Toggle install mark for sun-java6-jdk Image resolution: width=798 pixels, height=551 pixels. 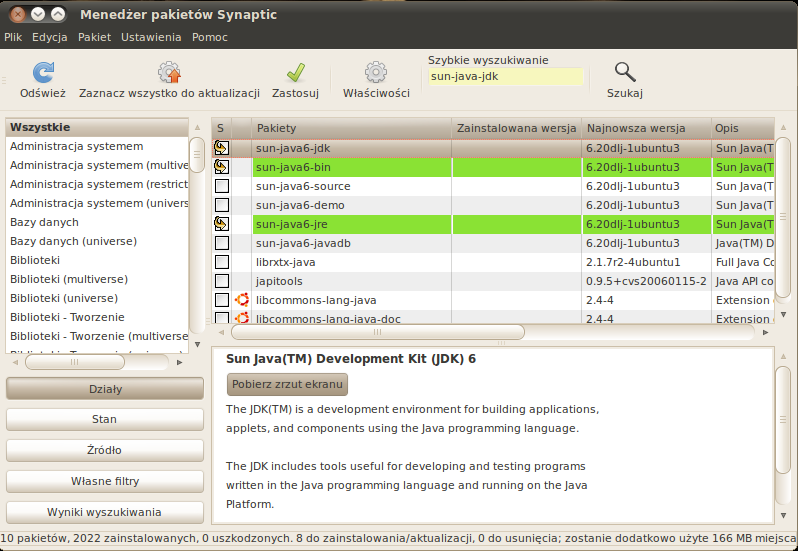[221, 148]
